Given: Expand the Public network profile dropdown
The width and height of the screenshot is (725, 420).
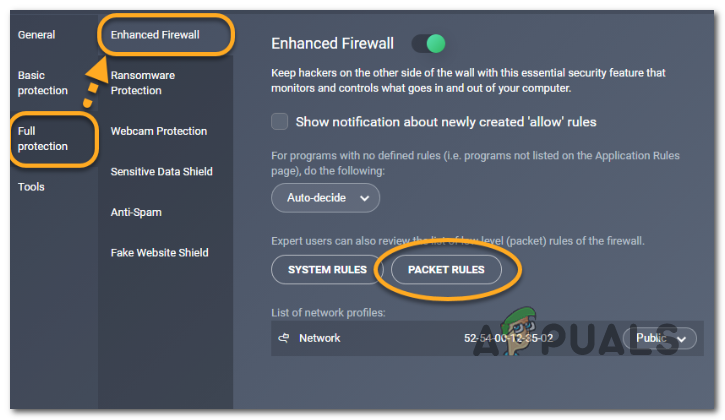Looking at the screenshot, I should pos(661,338).
